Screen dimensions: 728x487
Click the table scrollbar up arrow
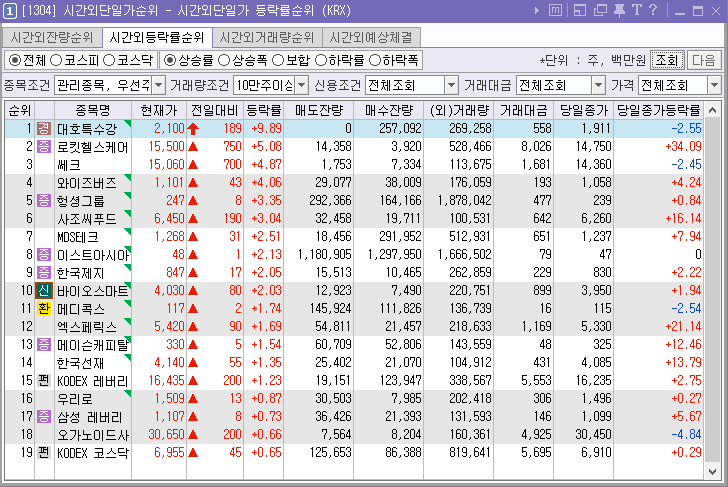712,110
